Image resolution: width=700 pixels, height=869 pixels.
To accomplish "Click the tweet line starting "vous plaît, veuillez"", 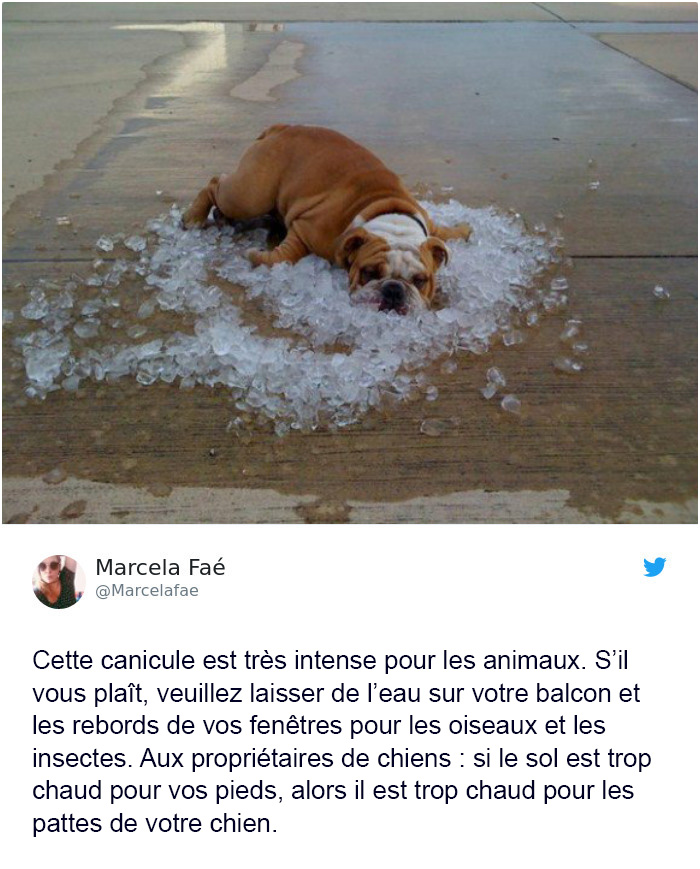I will [336, 693].
